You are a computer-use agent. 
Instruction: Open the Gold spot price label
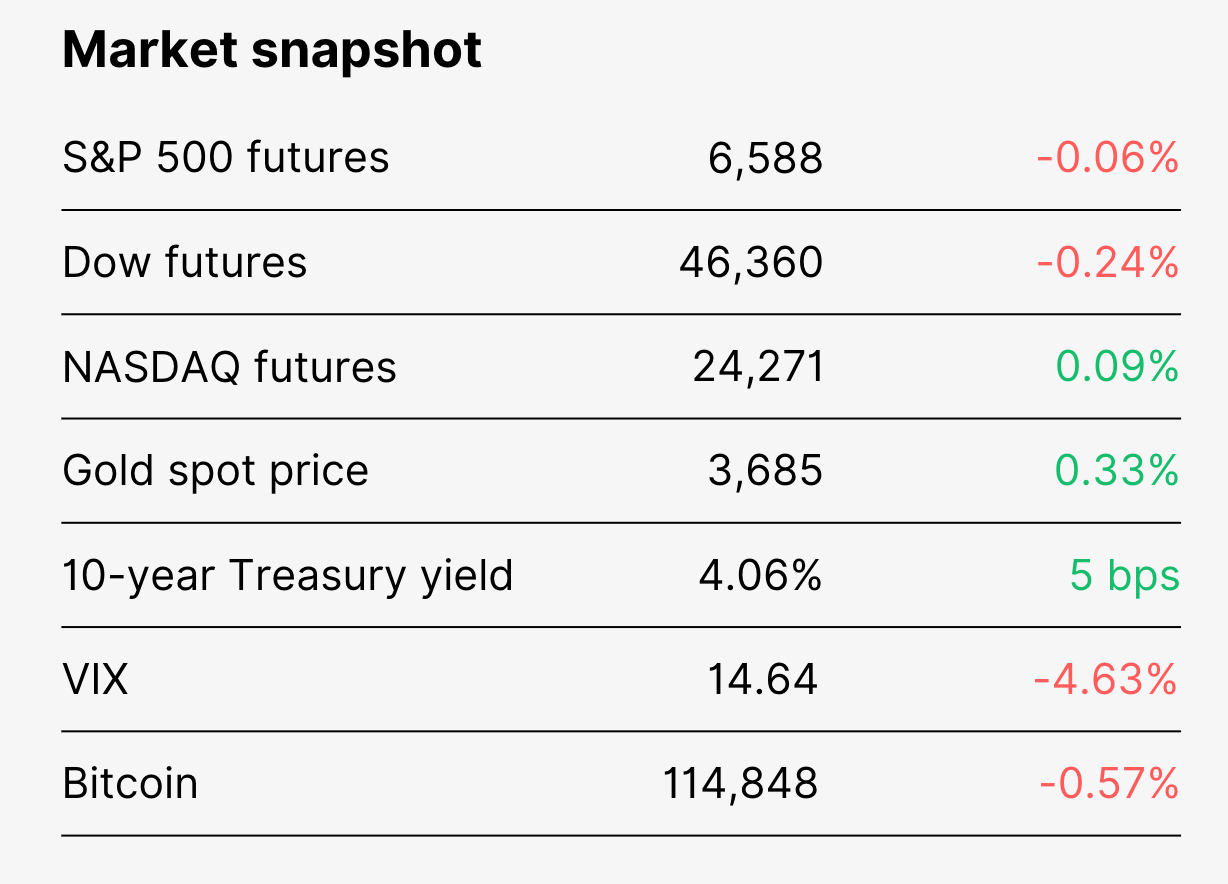point(216,471)
